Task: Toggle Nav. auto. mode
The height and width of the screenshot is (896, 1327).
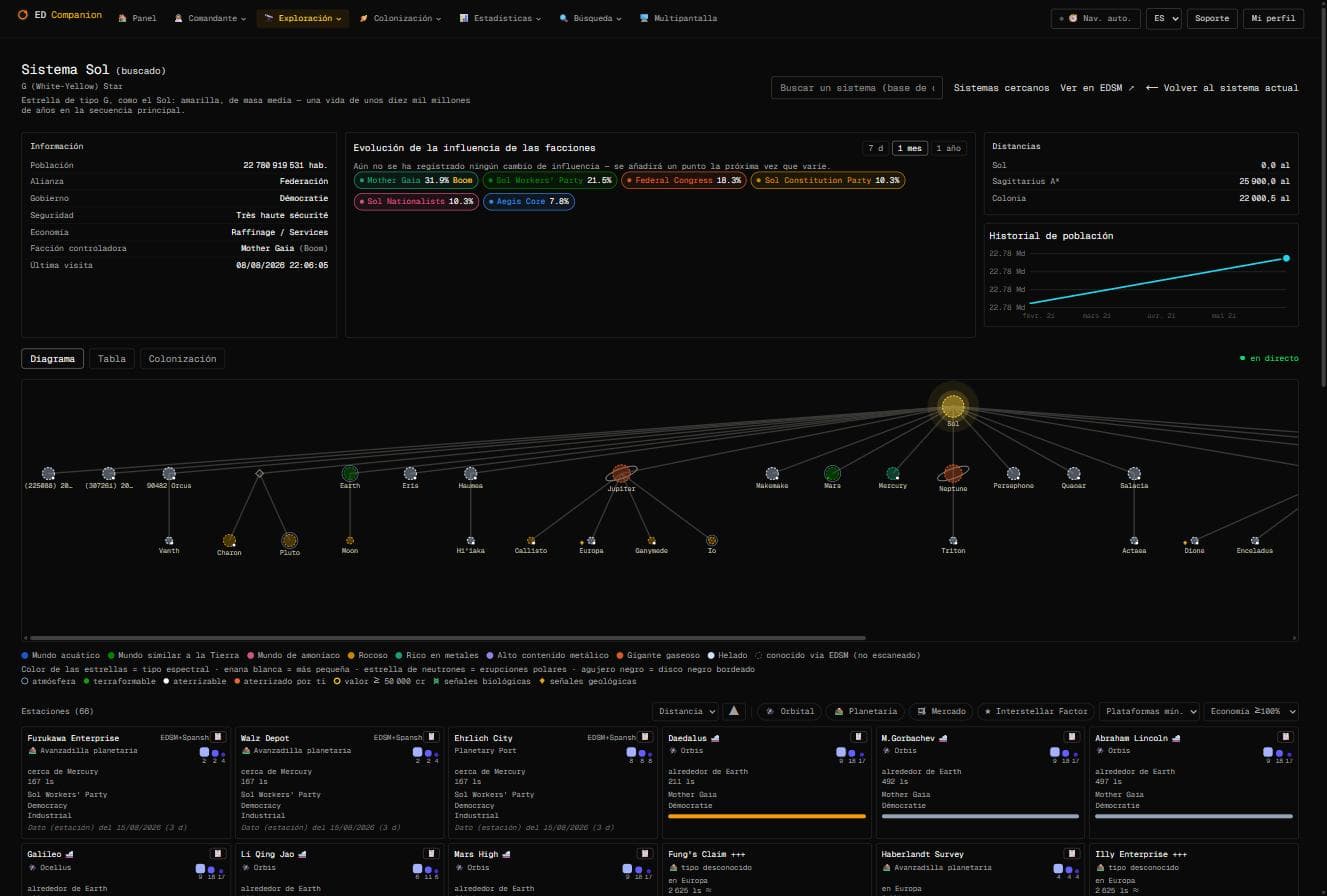Action: click(1095, 18)
